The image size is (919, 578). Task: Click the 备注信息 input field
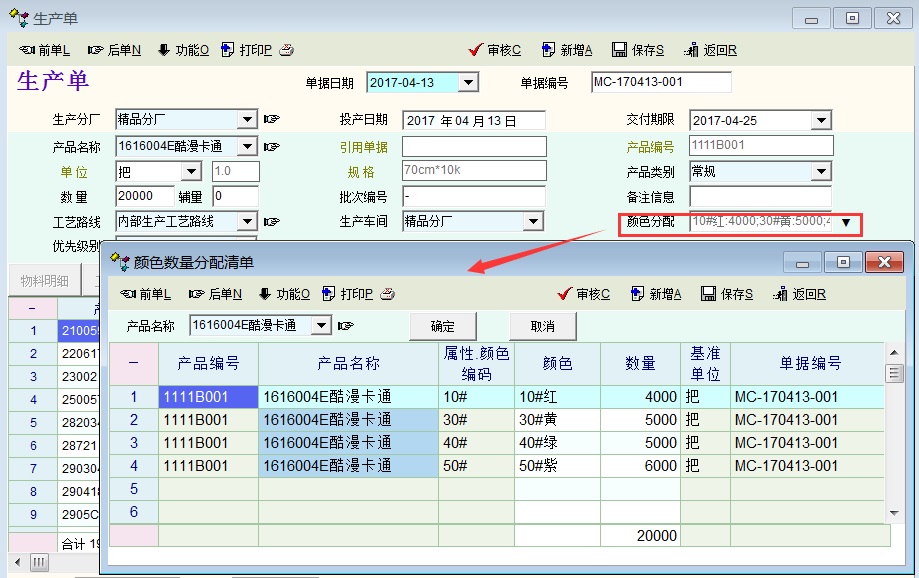pyautogui.click(x=760, y=196)
